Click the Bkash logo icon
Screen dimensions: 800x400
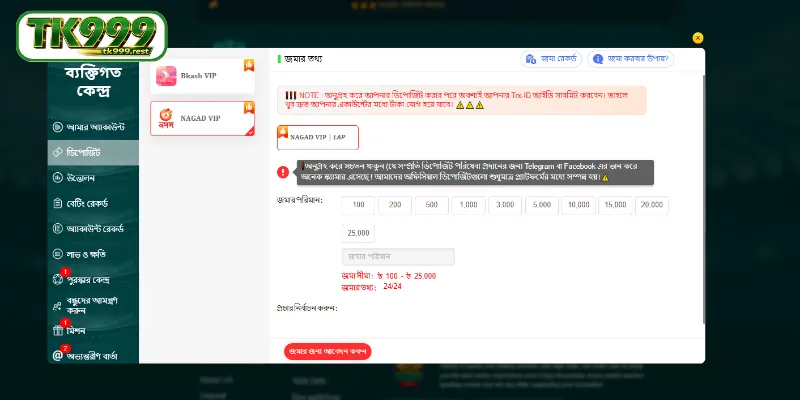pos(166,76)
